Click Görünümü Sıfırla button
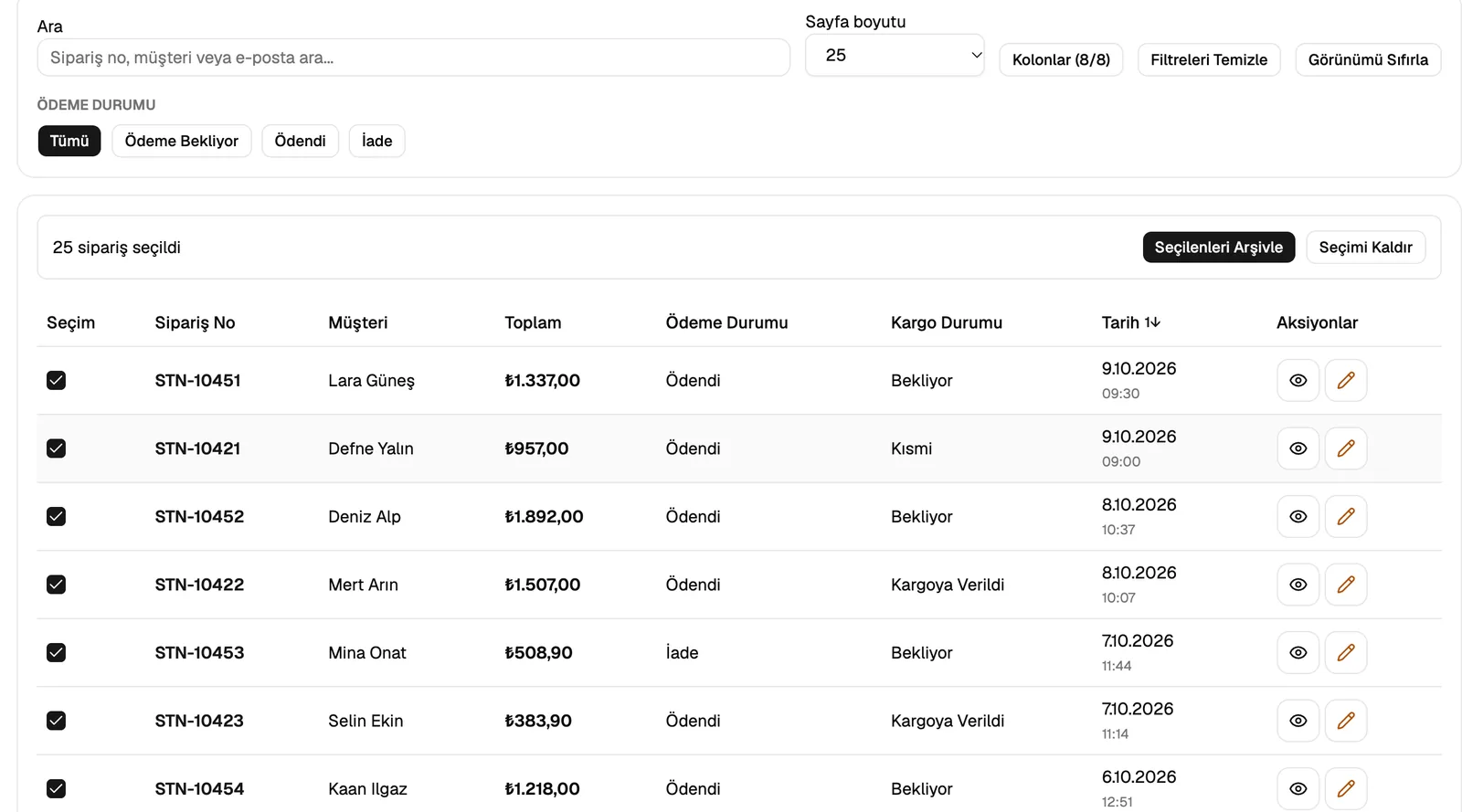Image resolution: width=1462 pixels, height=812 pixels. (1368, 59)
